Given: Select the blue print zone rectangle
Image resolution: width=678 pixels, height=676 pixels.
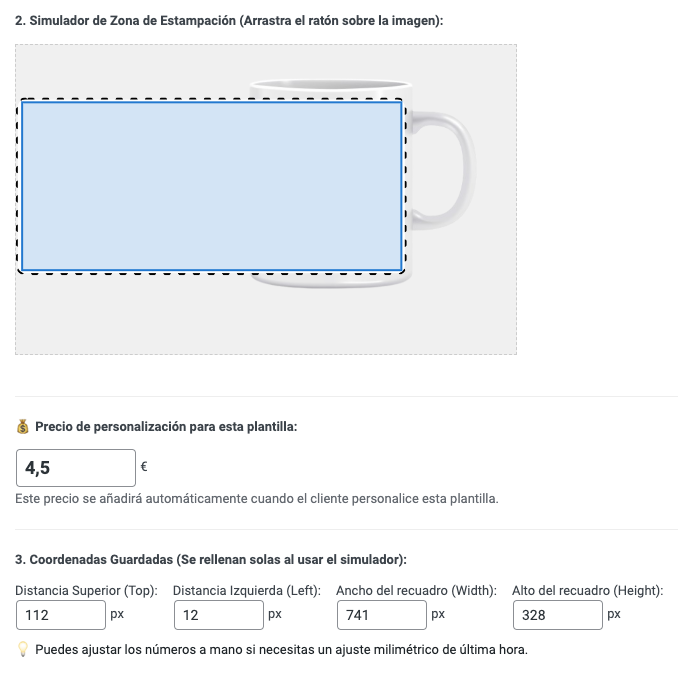Looking at the screenshot, I should click(x=211, y=186).
